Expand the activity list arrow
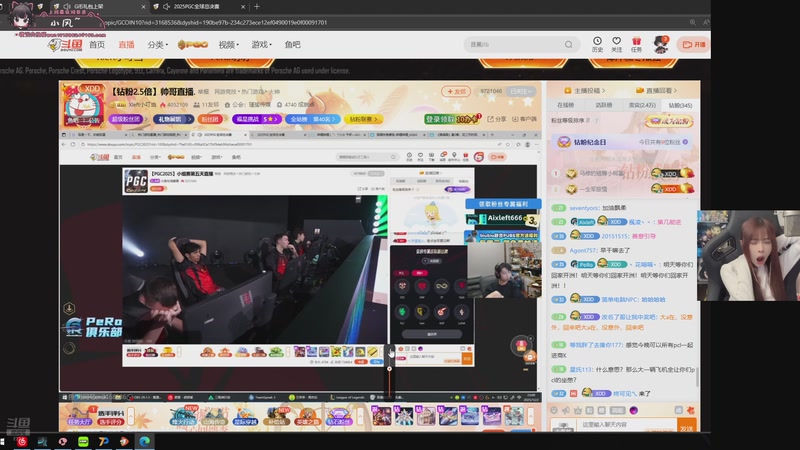The image size is (800, 450). [360, 416]
